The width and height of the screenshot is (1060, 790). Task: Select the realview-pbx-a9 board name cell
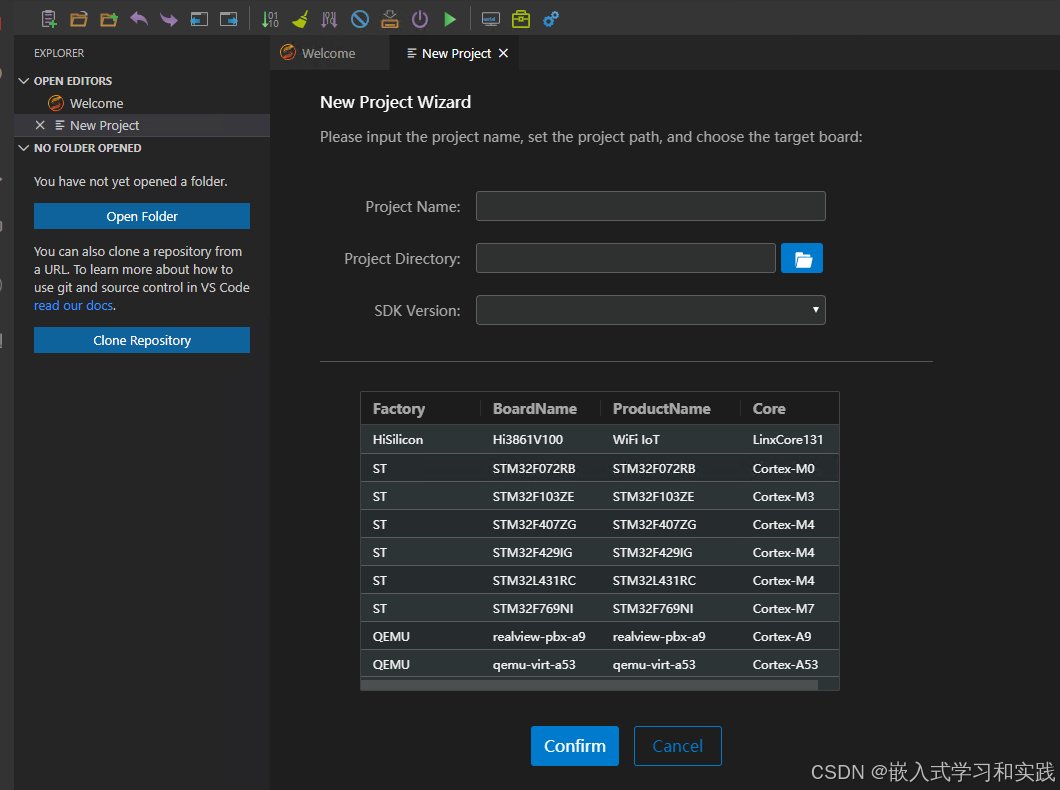tap(539, 637)
